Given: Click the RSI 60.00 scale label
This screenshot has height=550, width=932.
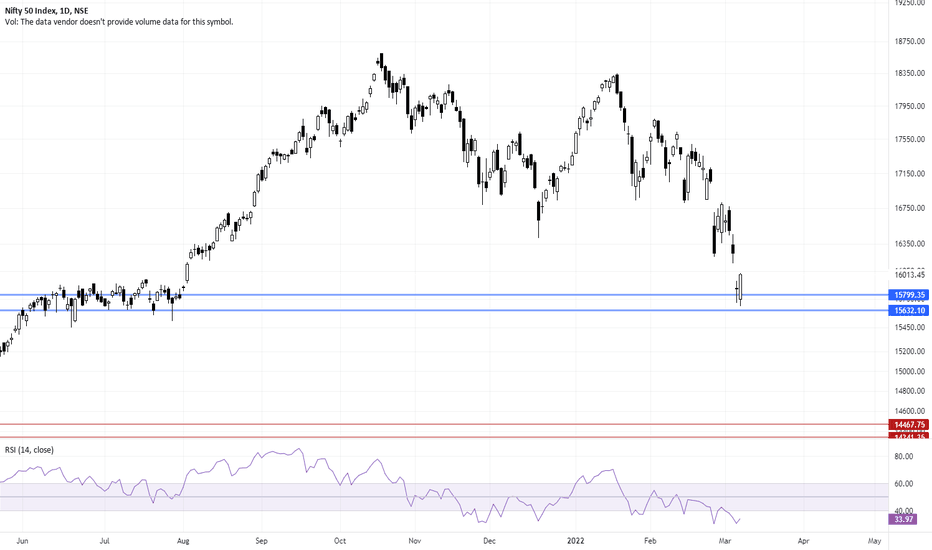Looking at the screenshot, I should tap(903, 484).
